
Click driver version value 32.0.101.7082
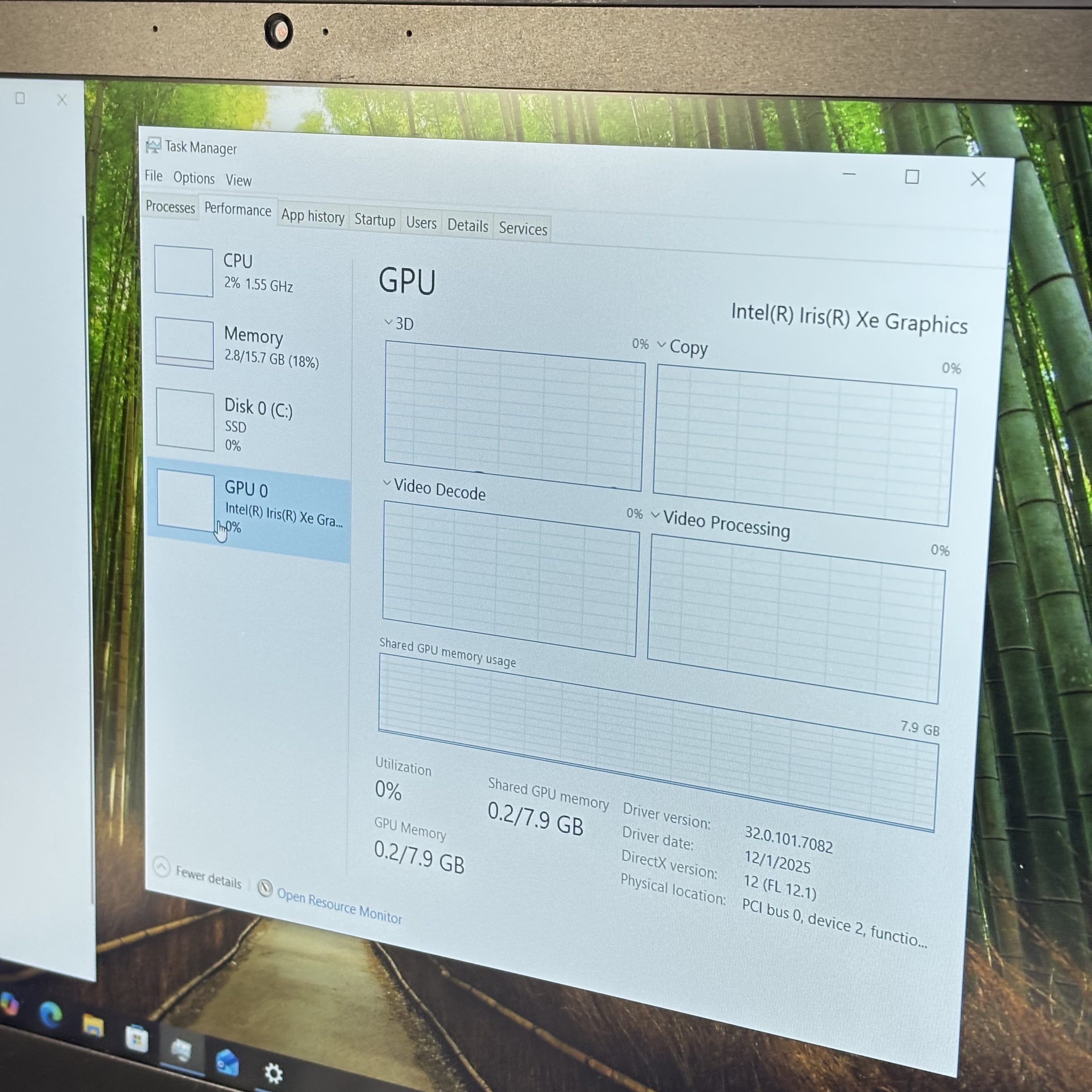pos(788,839)
